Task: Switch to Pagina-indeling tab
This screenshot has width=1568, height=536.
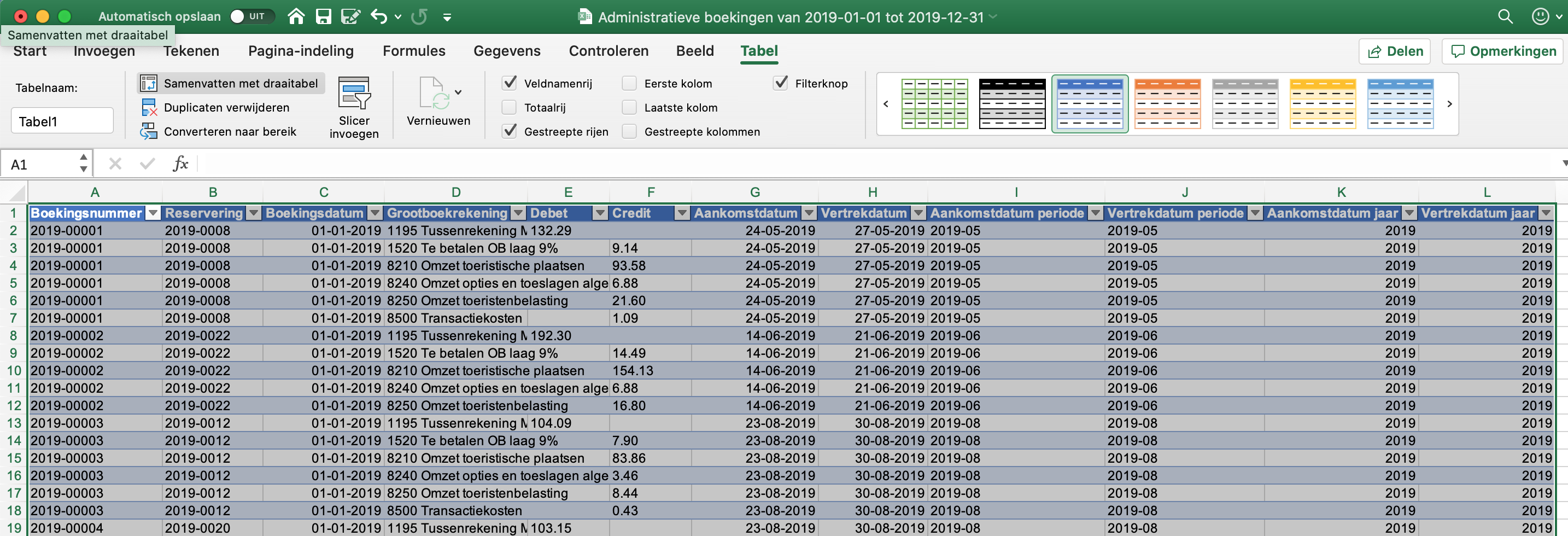Action: [301, 51]
